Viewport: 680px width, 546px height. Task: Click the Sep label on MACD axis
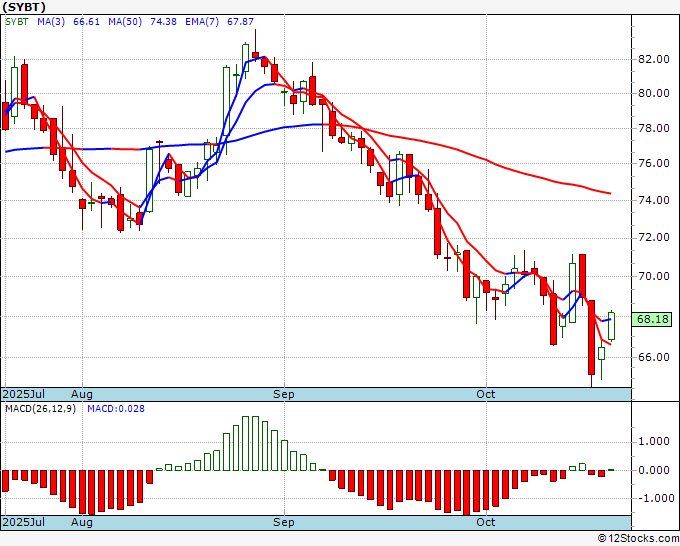(284, 522)
